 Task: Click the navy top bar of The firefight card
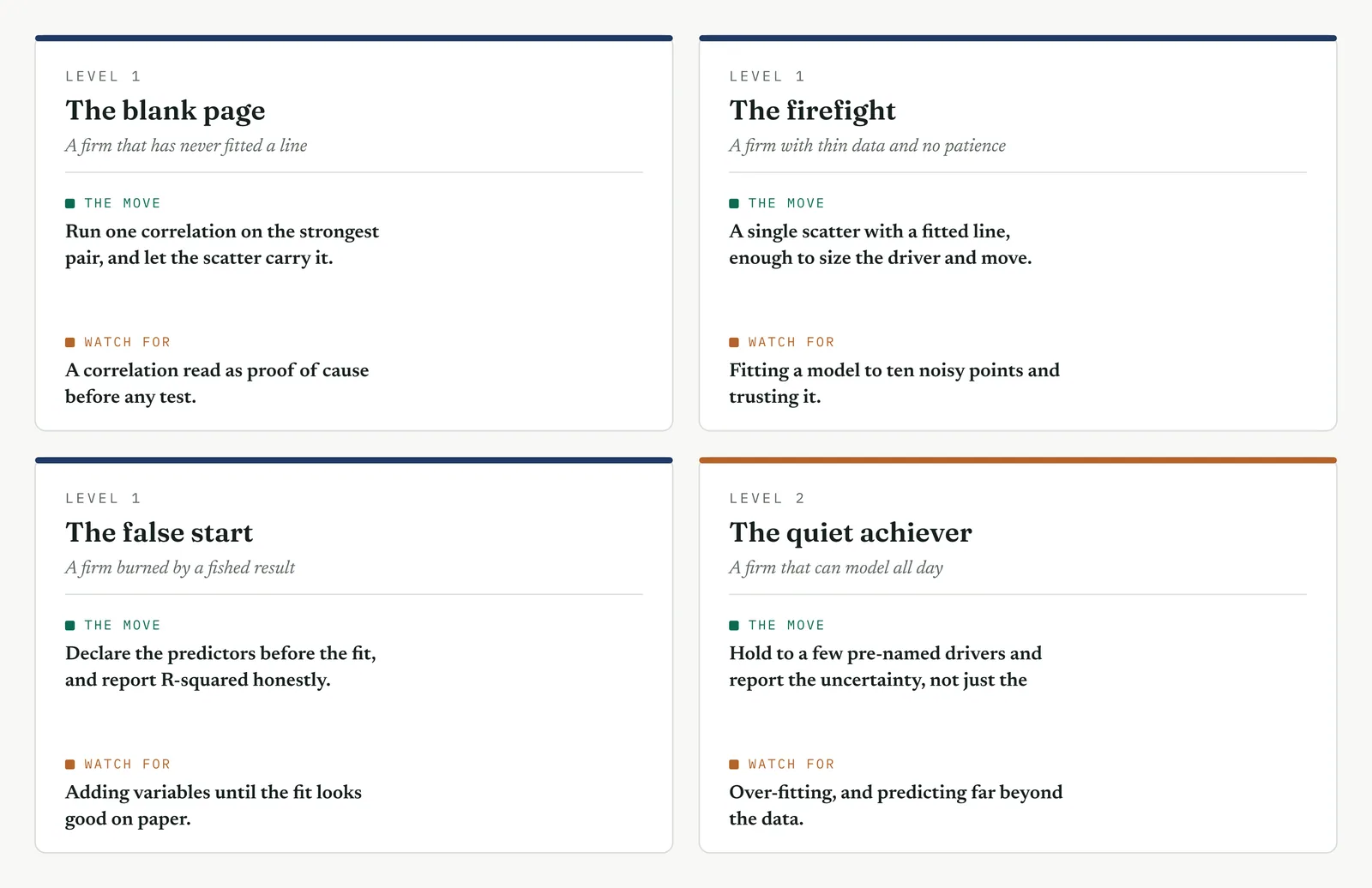(1018, 39)
